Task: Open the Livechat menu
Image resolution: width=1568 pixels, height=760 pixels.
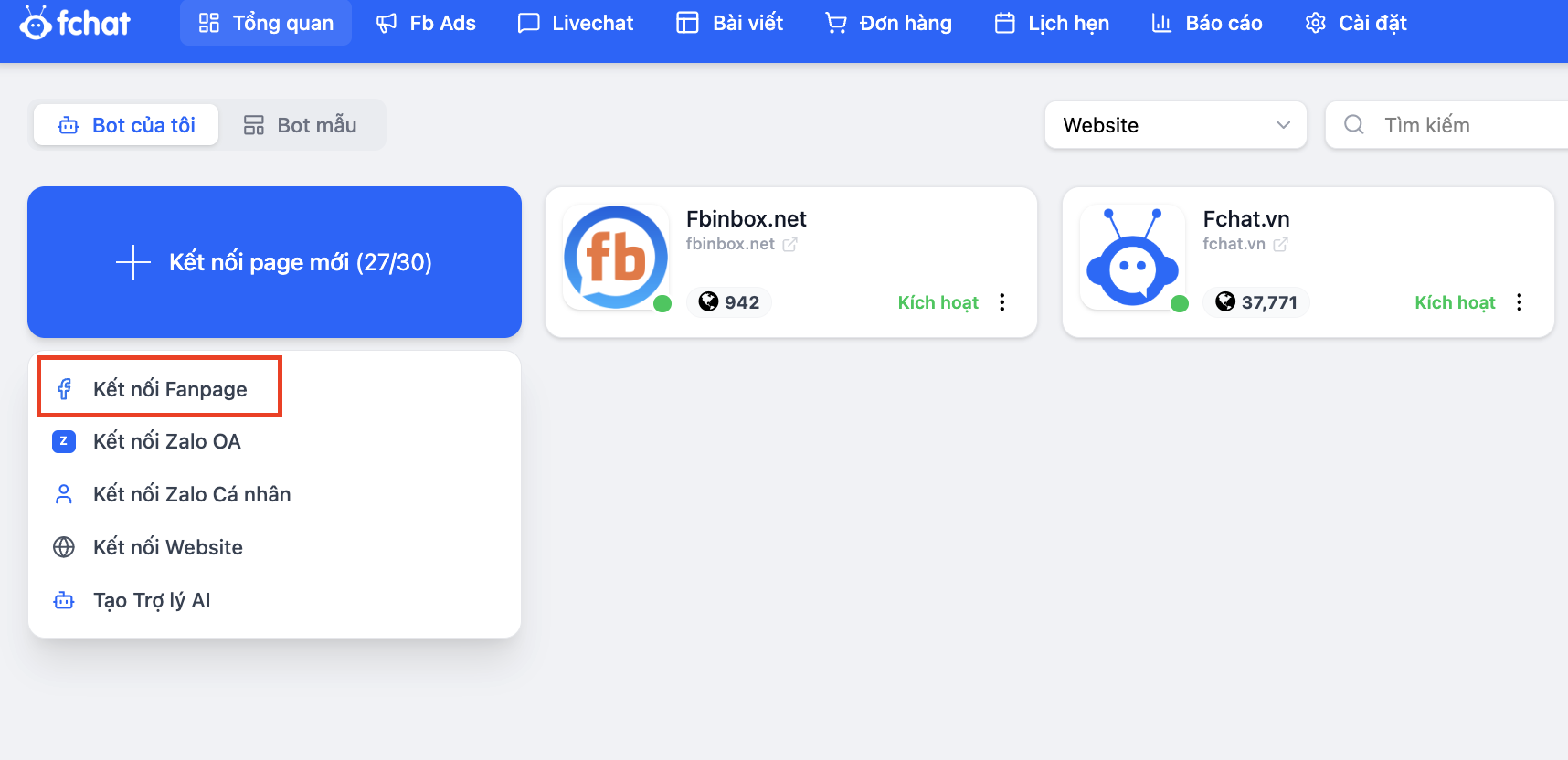Action: click(x=576, y=23)
